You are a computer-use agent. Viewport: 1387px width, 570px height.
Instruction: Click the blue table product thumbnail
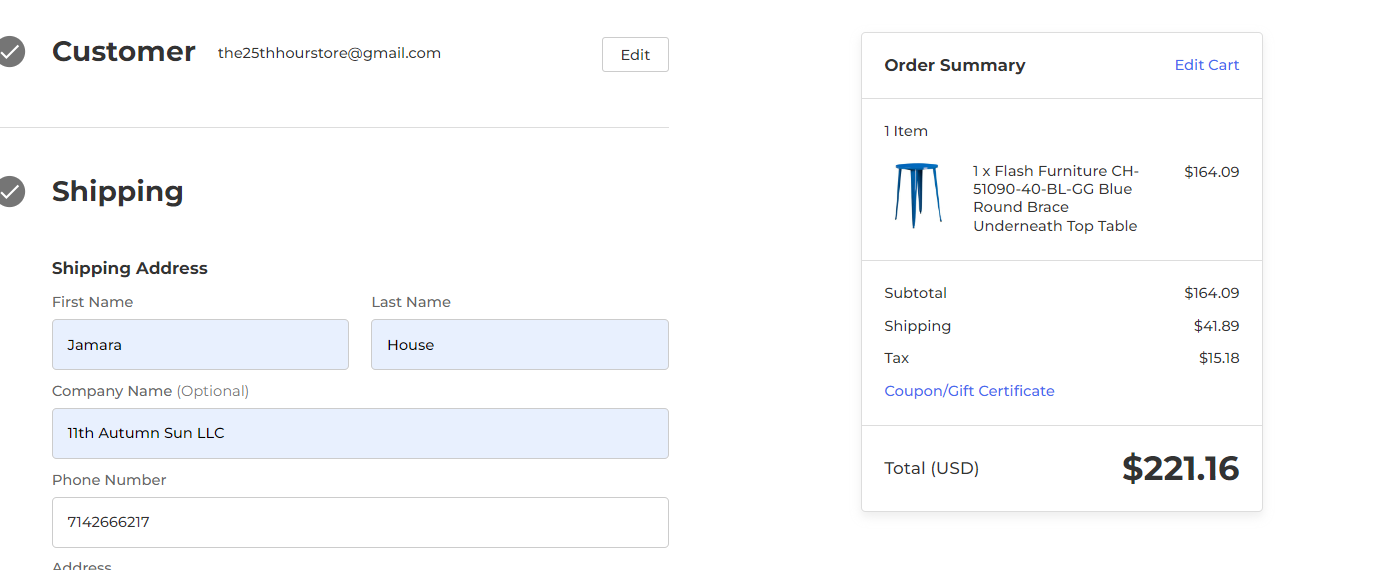(917, 196)
